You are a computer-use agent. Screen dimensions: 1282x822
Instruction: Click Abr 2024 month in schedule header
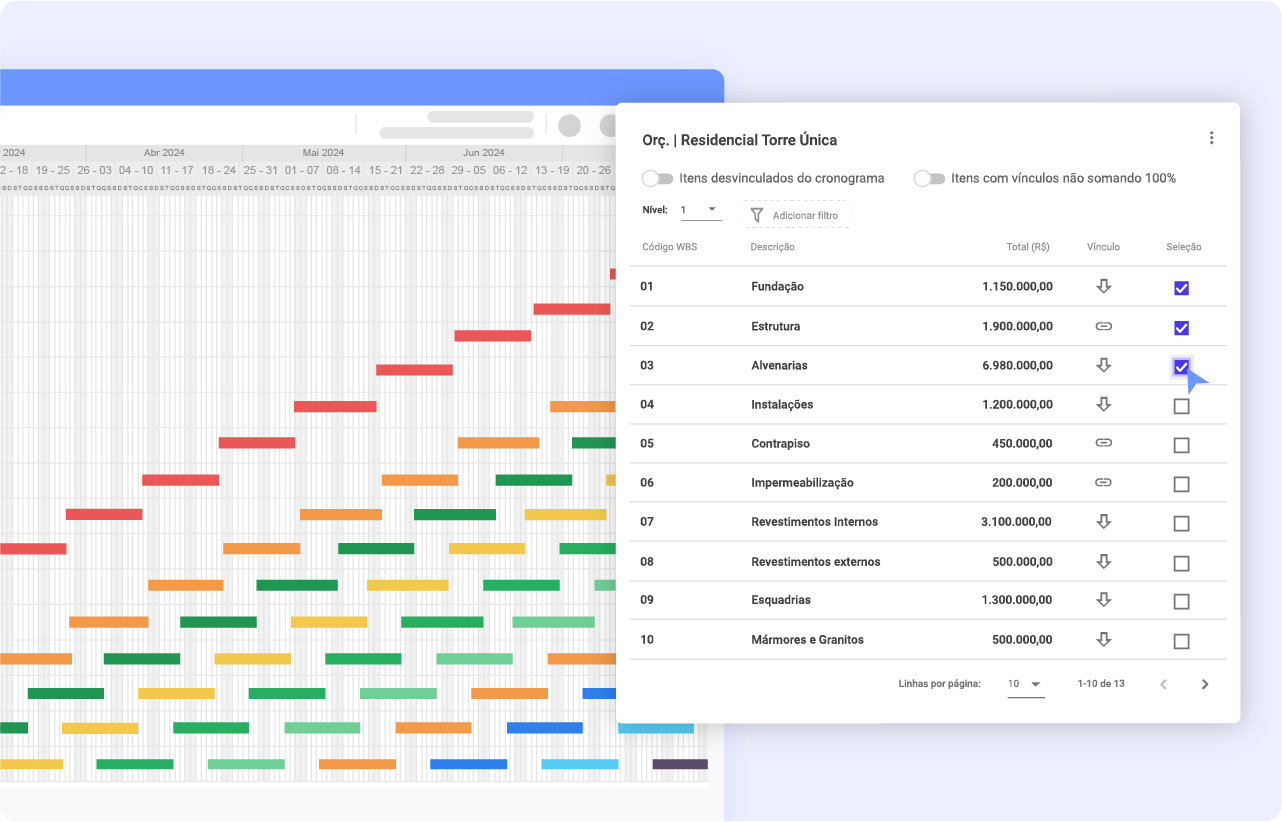[164, 153]
